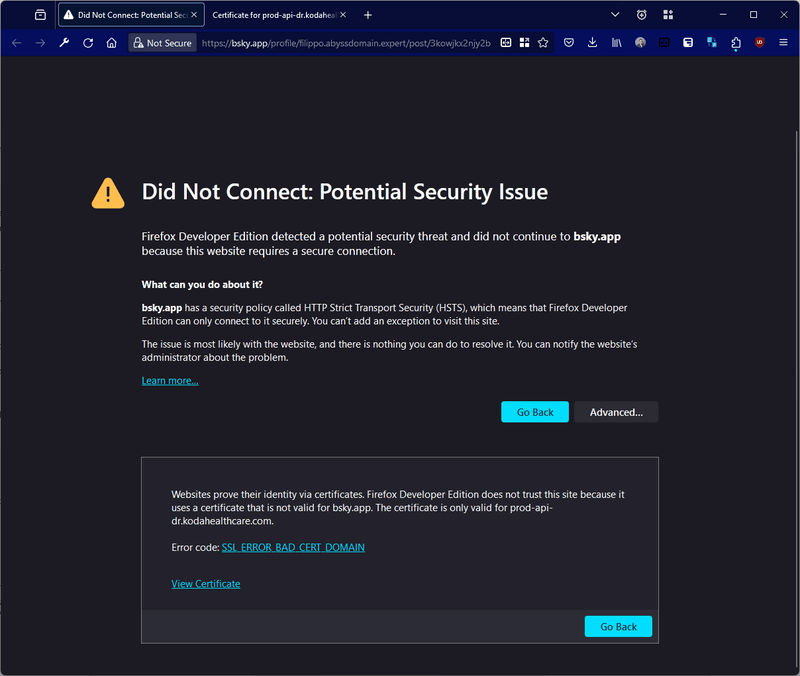800x676 pixels.
Task: Open the Downloads panel
Action: 593,43
